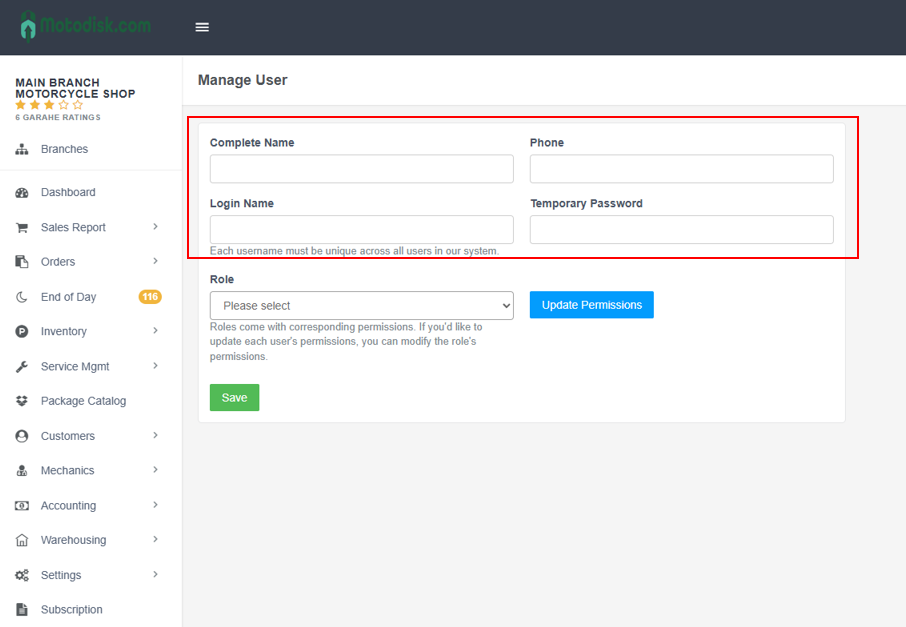Image resolution: width=906 pixels, height=627 pixels.
Task: Click the Update Permissions button
Action: (591, 305)
